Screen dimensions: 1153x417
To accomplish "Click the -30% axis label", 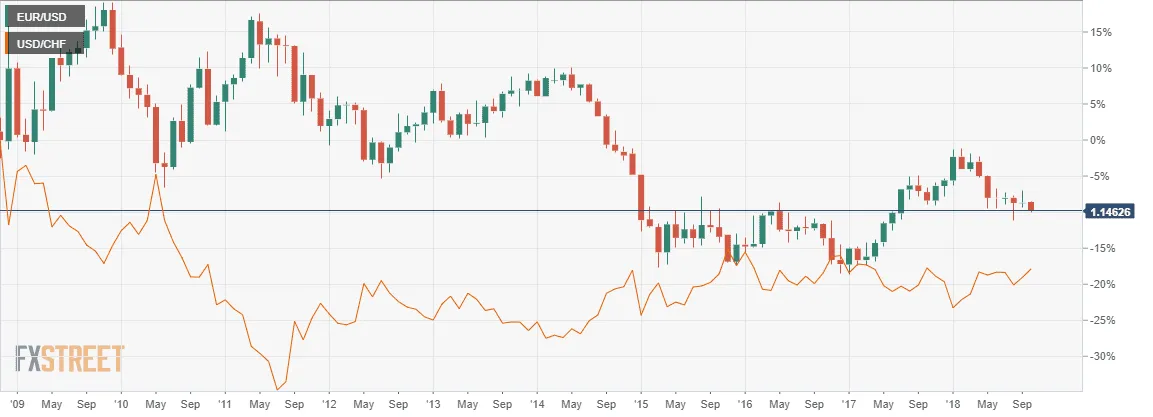I will click(1102, 357).
